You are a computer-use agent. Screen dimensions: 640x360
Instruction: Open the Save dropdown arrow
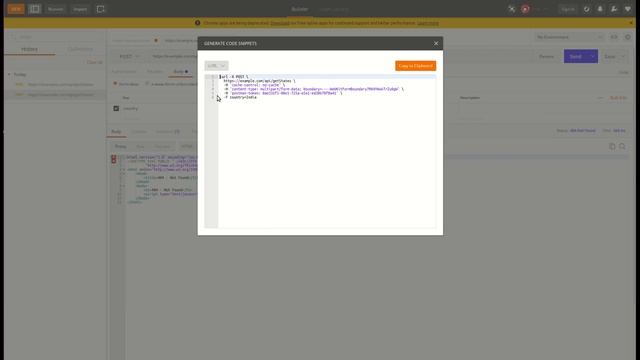tap(623, 56)
